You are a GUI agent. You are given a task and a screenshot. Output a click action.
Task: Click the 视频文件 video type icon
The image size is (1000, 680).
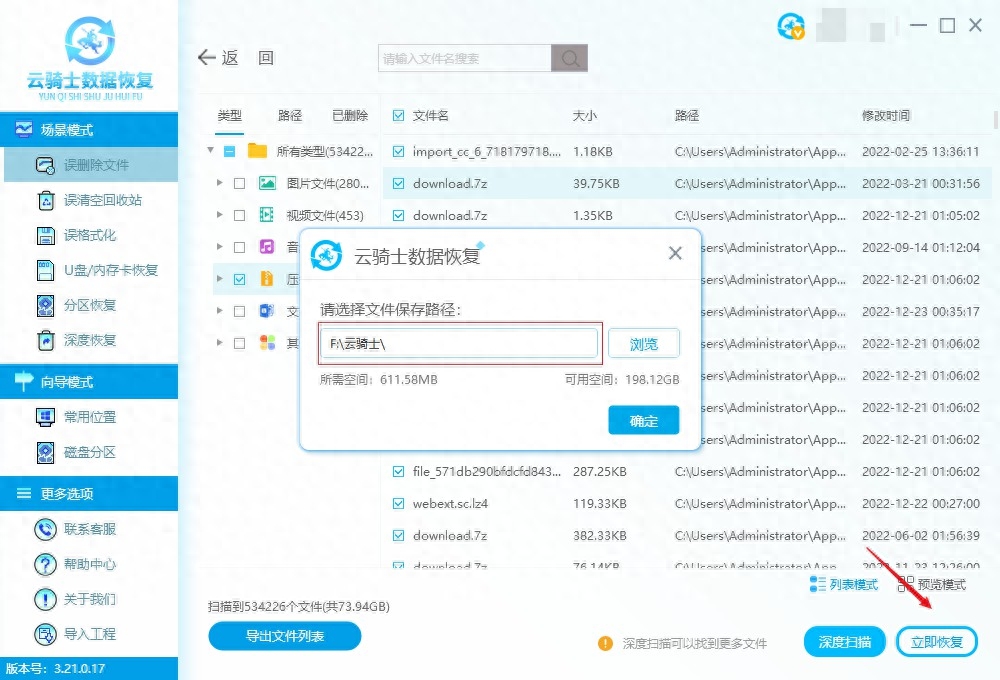267,215
